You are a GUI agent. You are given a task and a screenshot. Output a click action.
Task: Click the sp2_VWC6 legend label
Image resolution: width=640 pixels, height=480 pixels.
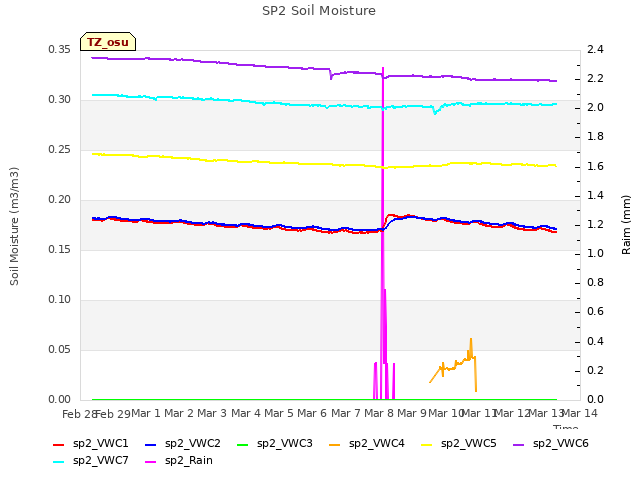pyautogui.click(x=561, y=443)
